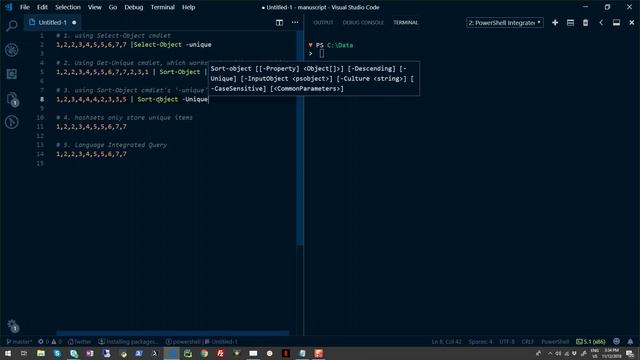
Task: Click the PowerShell version 5.1 (x86) indicator
Action: click(x=591, y=341)
